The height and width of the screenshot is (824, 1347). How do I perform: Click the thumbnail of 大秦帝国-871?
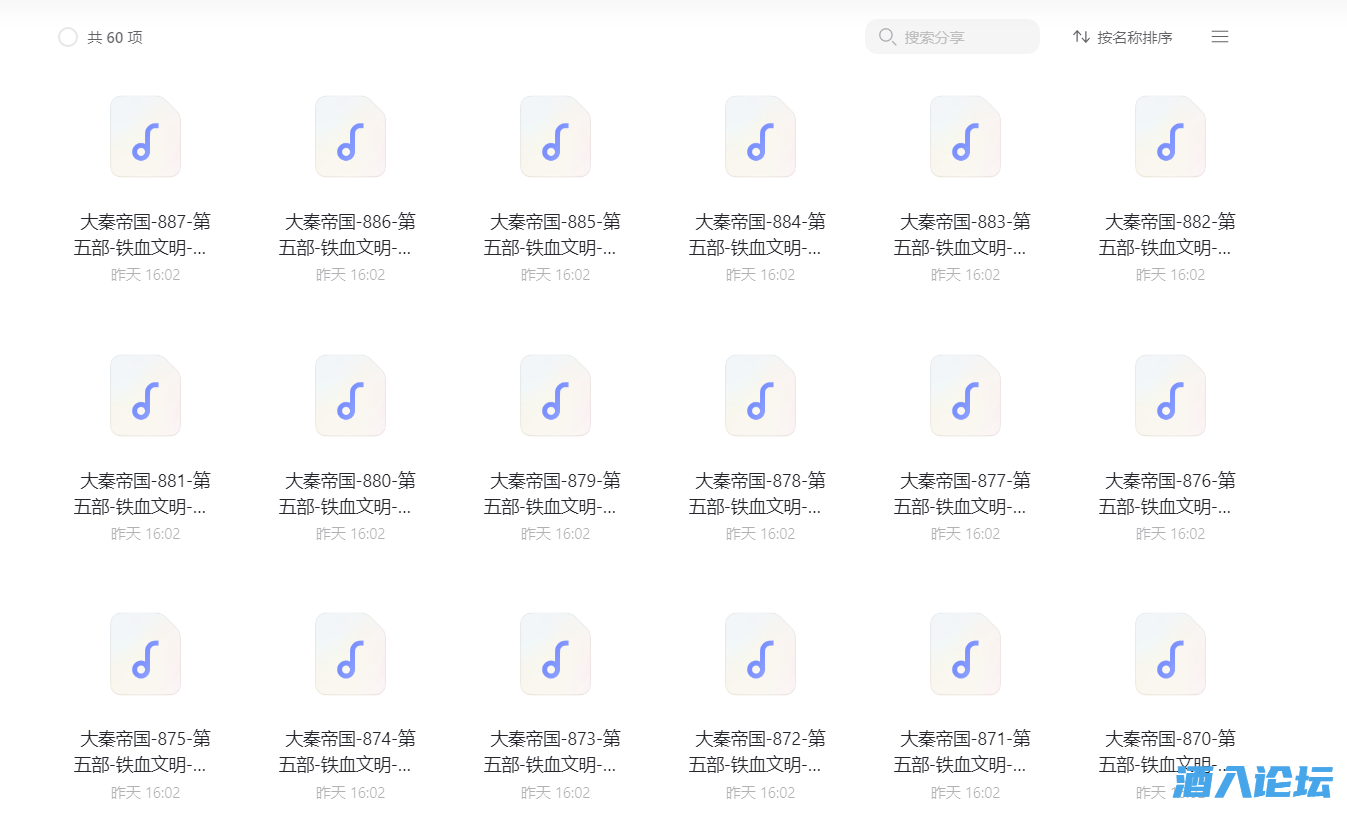pos(965,655)
